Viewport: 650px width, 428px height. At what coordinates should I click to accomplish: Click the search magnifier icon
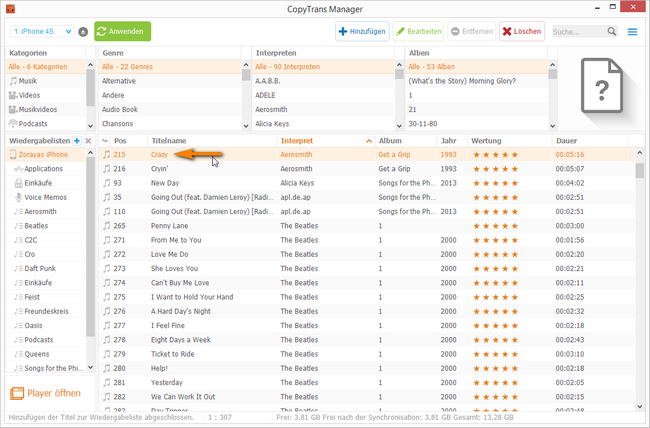[612, 32]
